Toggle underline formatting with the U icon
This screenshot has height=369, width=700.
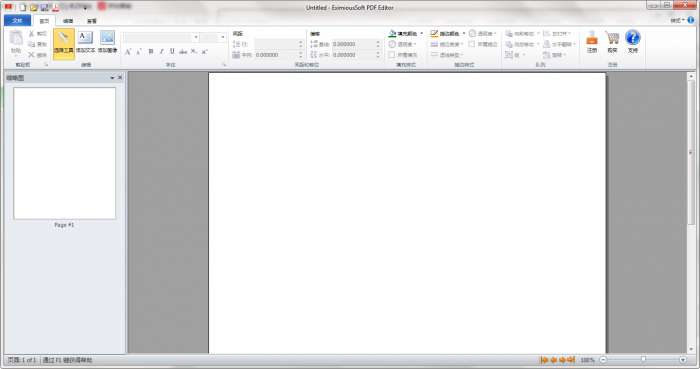[172, 52]
